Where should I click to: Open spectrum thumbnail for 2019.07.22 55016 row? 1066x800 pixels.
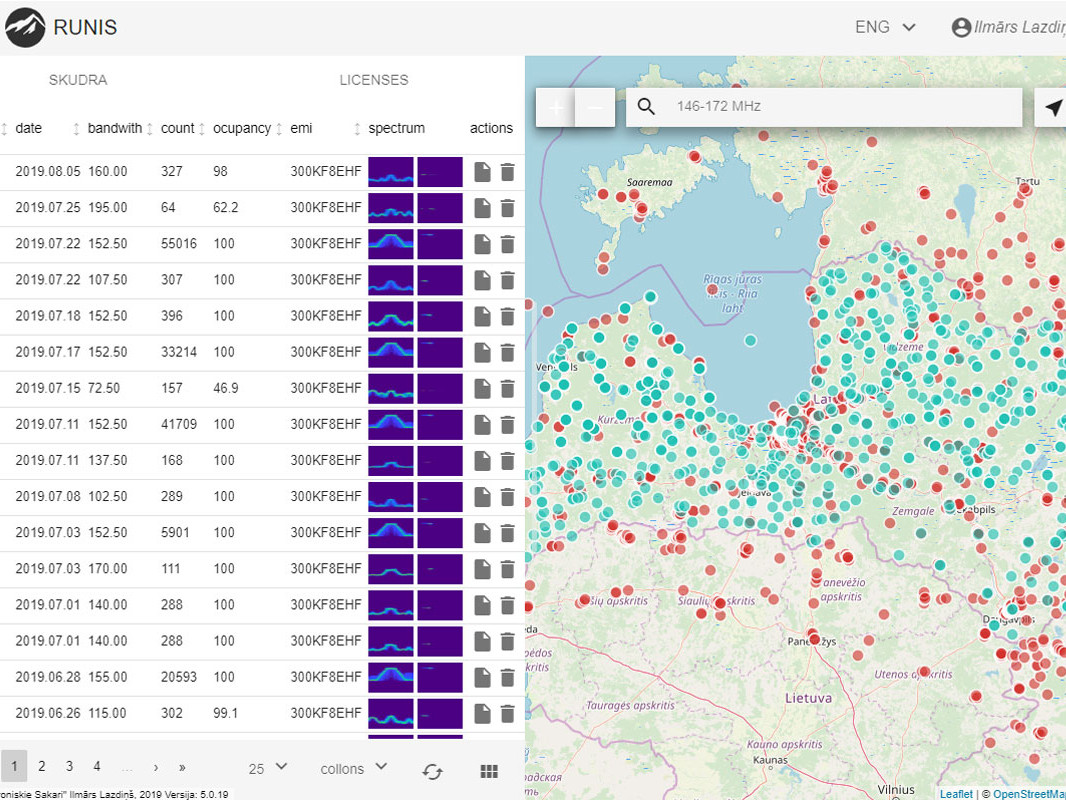(x=390, y=244)
